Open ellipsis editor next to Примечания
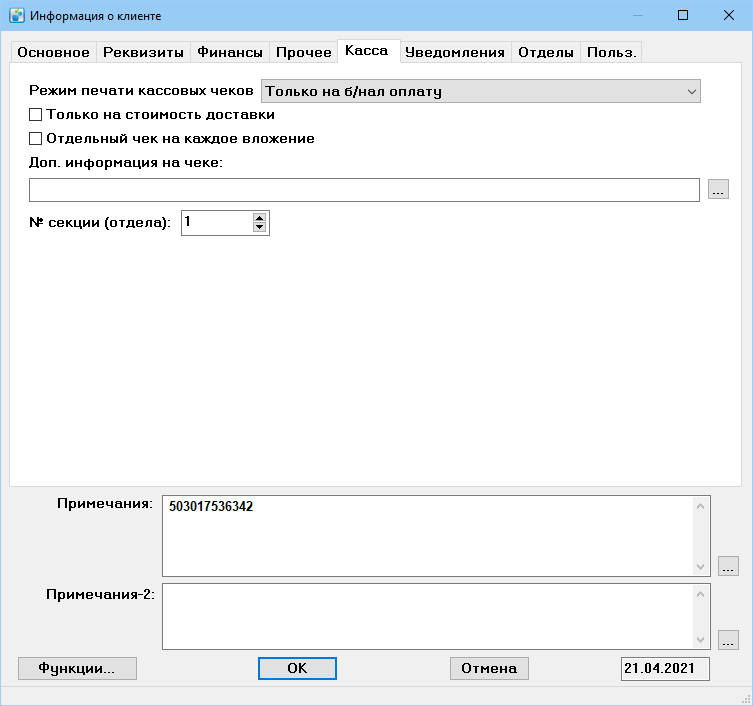This screenshot has height=706, width=753. click(728, 566)
